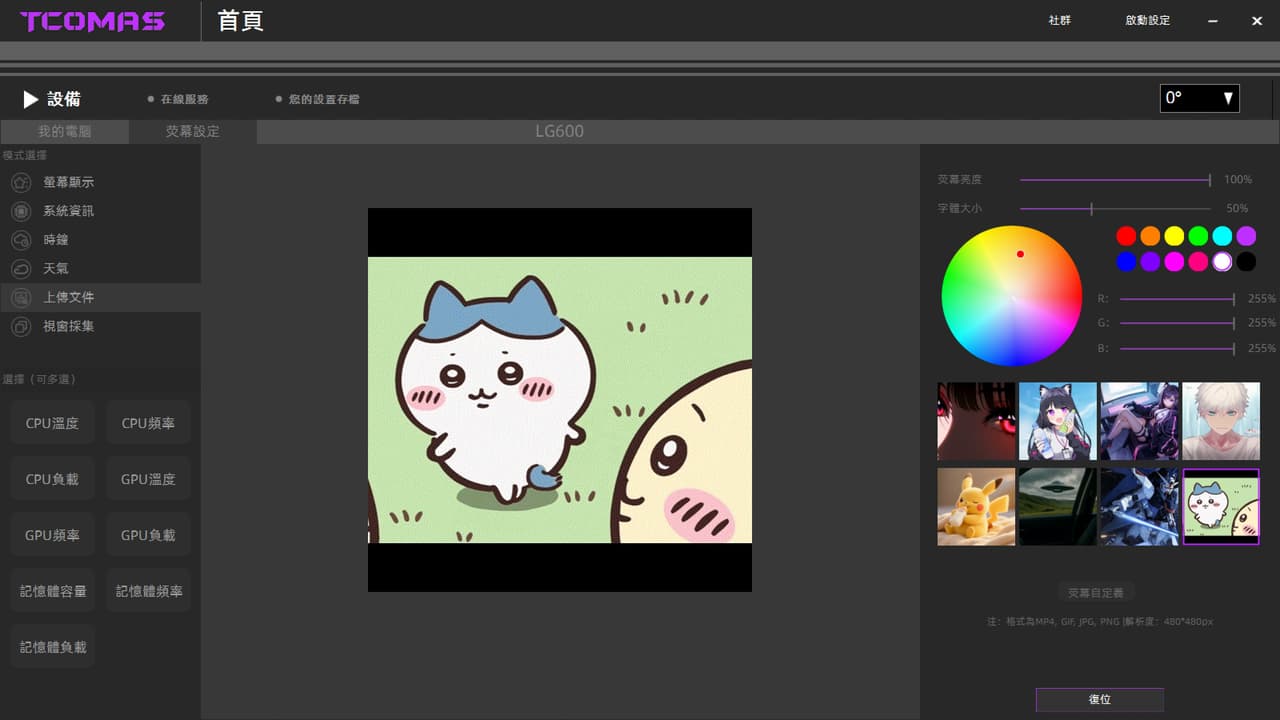Select the Pikachu thumbnail

tap(976, 507)
